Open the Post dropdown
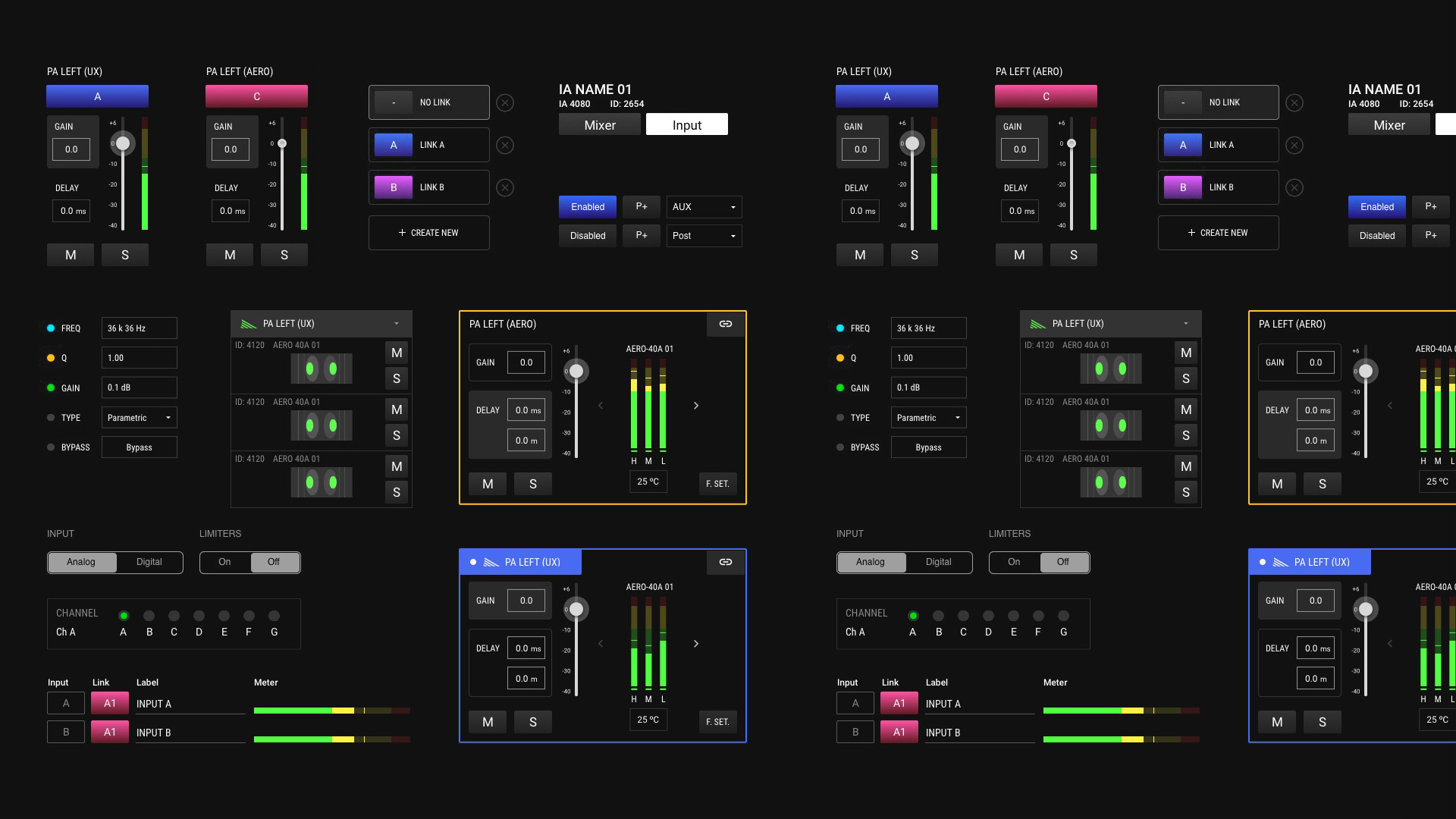 pyautogui.click(x=704, y=236)
